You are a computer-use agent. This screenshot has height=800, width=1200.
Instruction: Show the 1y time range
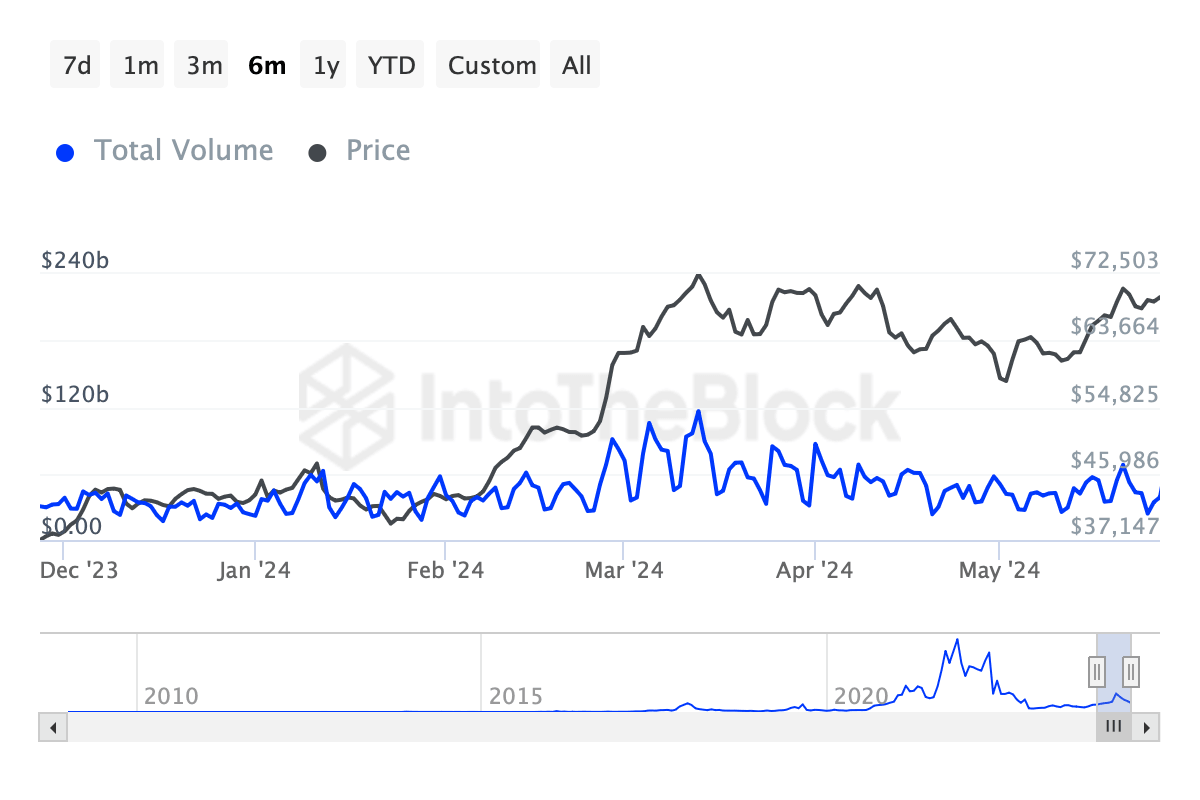[326, 66]
